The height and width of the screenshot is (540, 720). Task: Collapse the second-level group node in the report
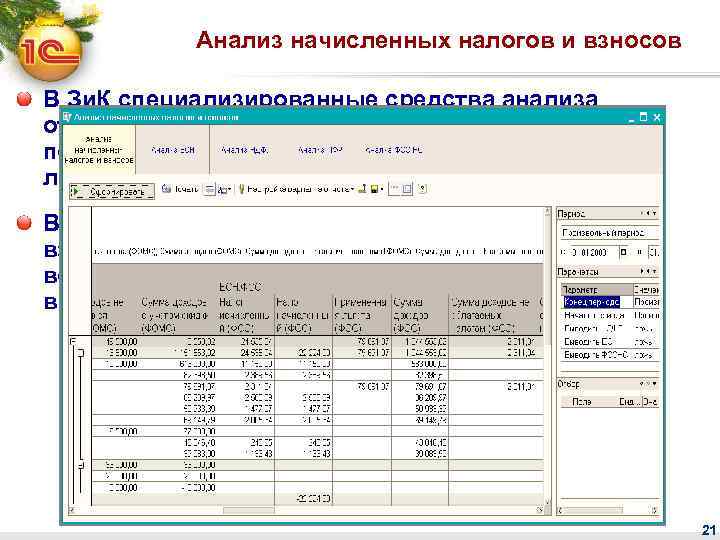tap(81, 353)
